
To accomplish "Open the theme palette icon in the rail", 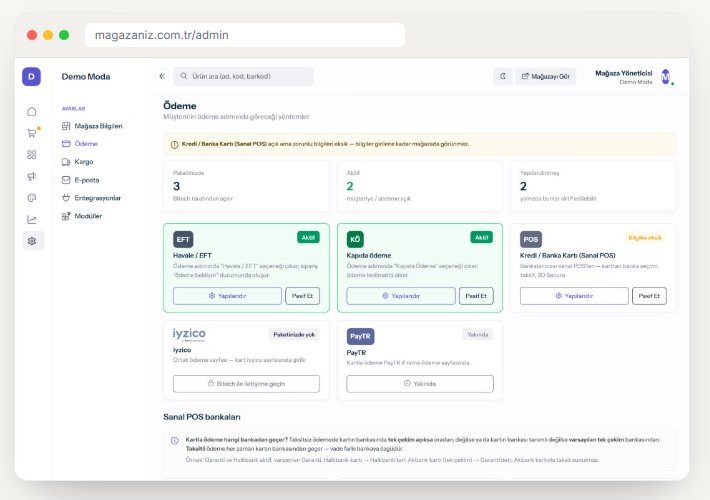I will pos(32,198).
